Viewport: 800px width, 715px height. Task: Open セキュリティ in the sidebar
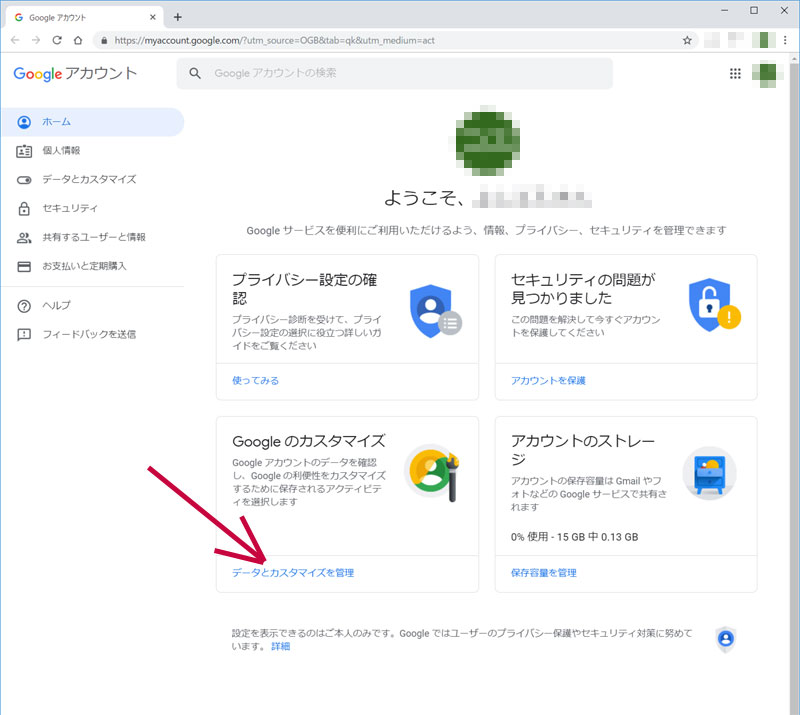click(70, 209)
